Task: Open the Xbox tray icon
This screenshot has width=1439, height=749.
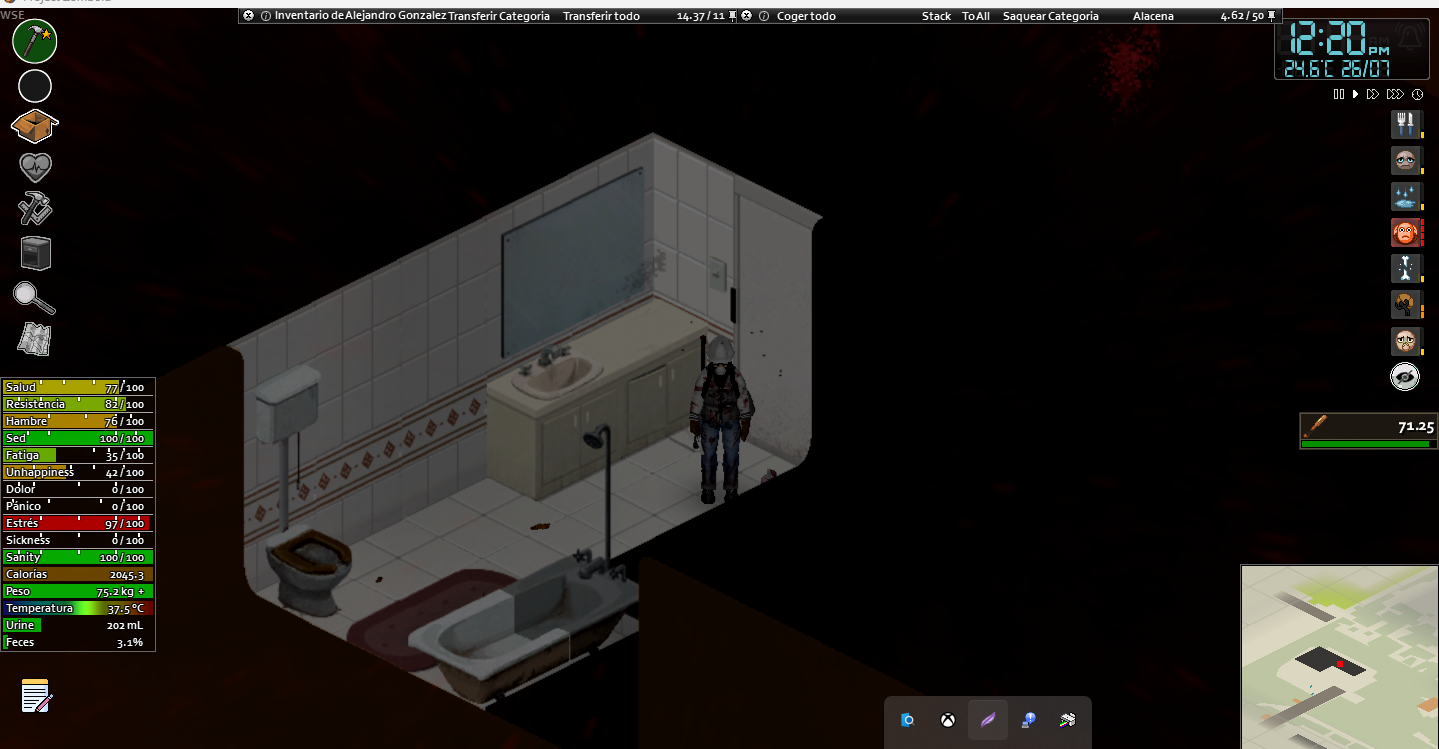Action: [948, 720]
